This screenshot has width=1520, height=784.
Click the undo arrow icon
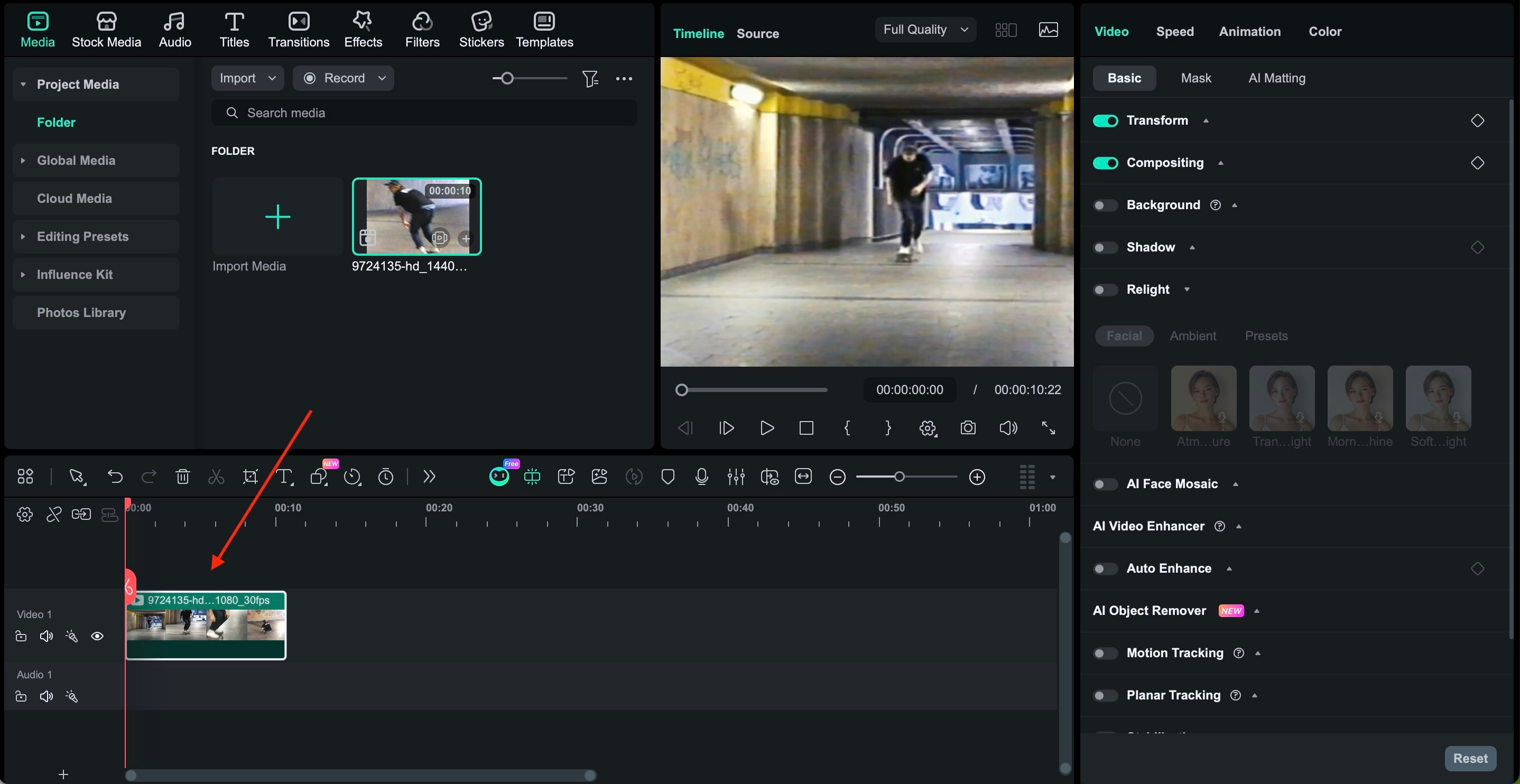(115, 477)
